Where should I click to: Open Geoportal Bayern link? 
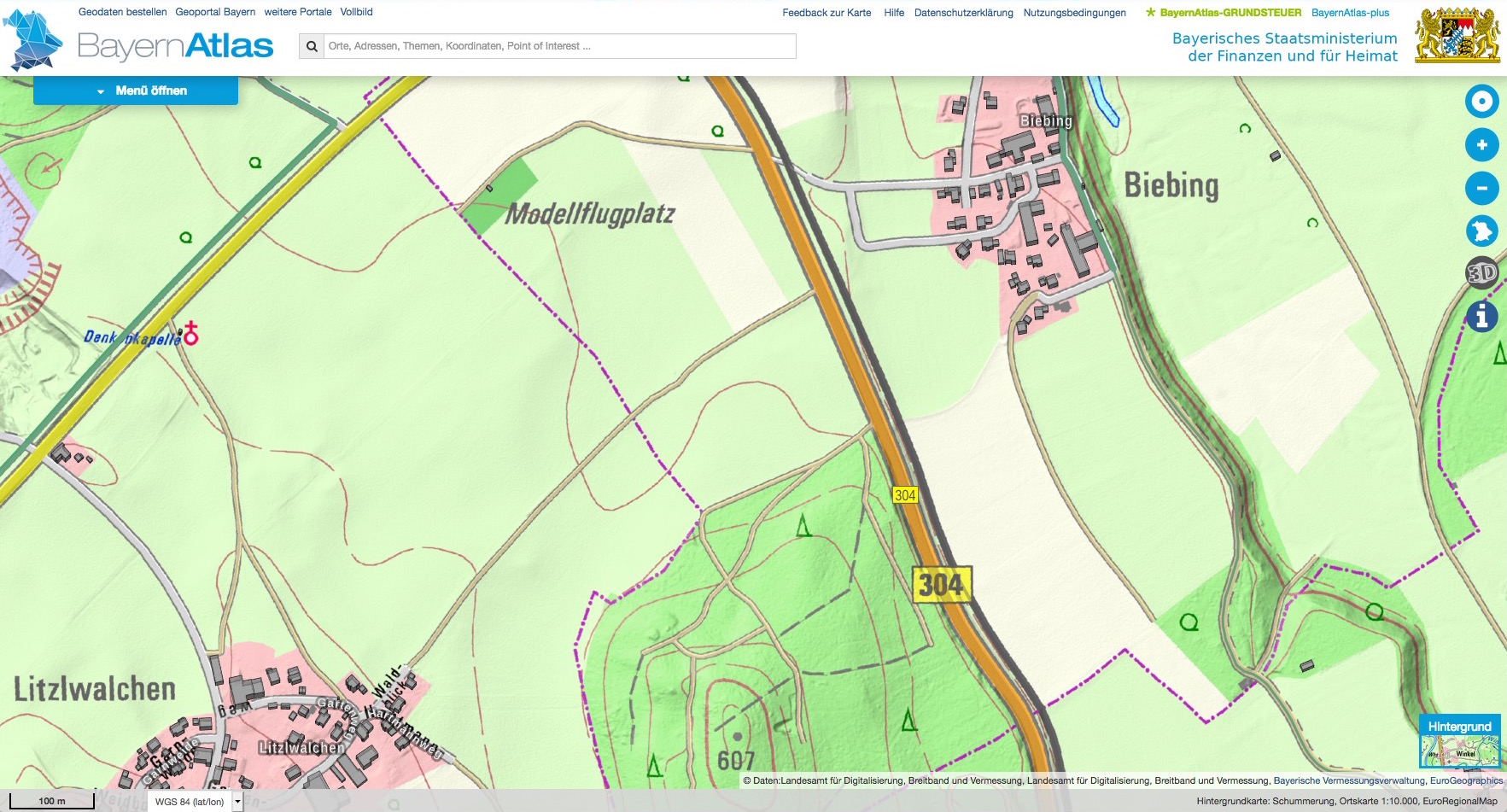[x=215, y=12]
